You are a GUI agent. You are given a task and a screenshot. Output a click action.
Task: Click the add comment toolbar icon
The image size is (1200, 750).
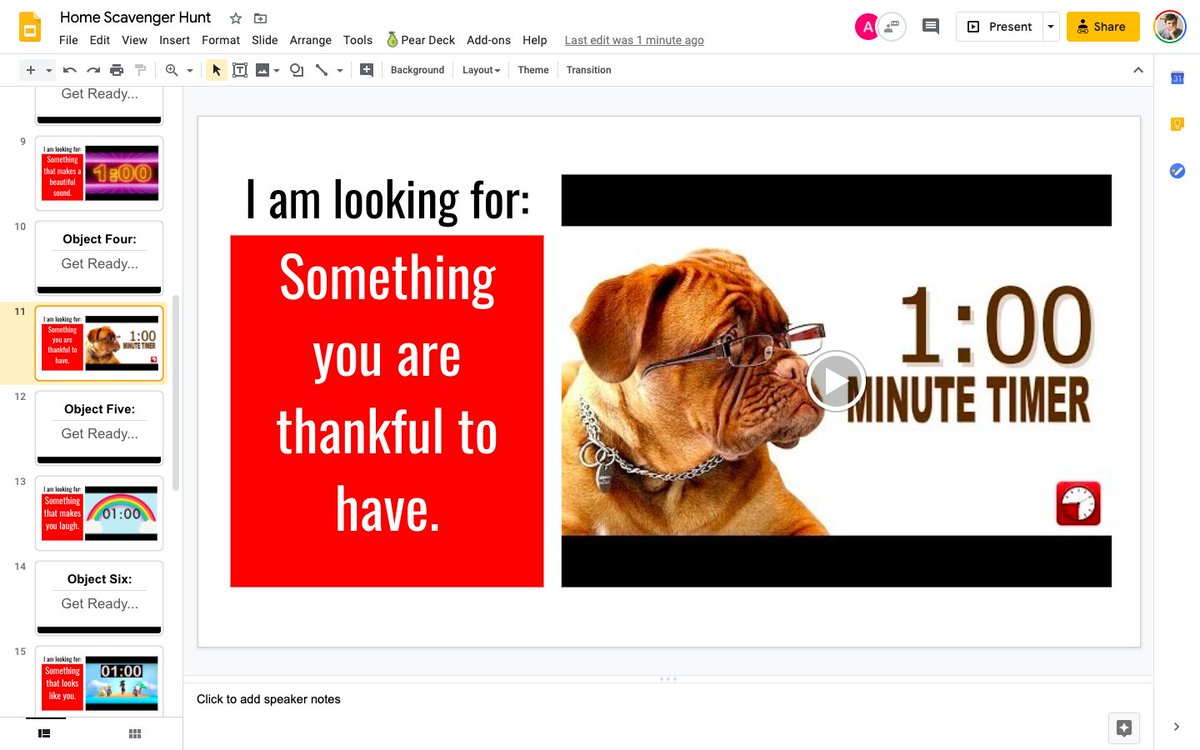(366, 70)
